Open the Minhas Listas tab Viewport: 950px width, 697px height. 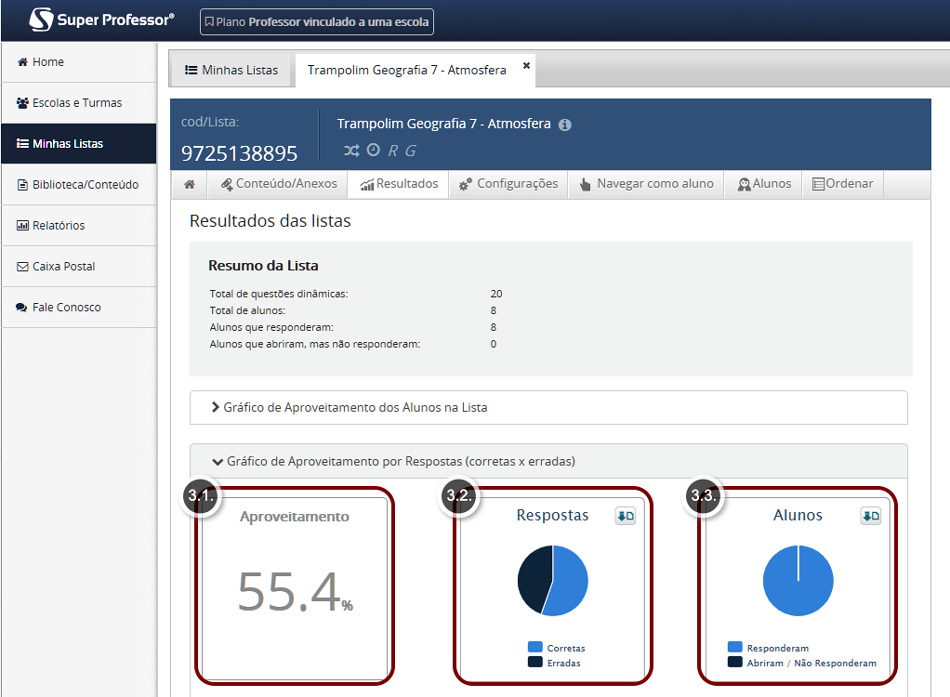231,70
